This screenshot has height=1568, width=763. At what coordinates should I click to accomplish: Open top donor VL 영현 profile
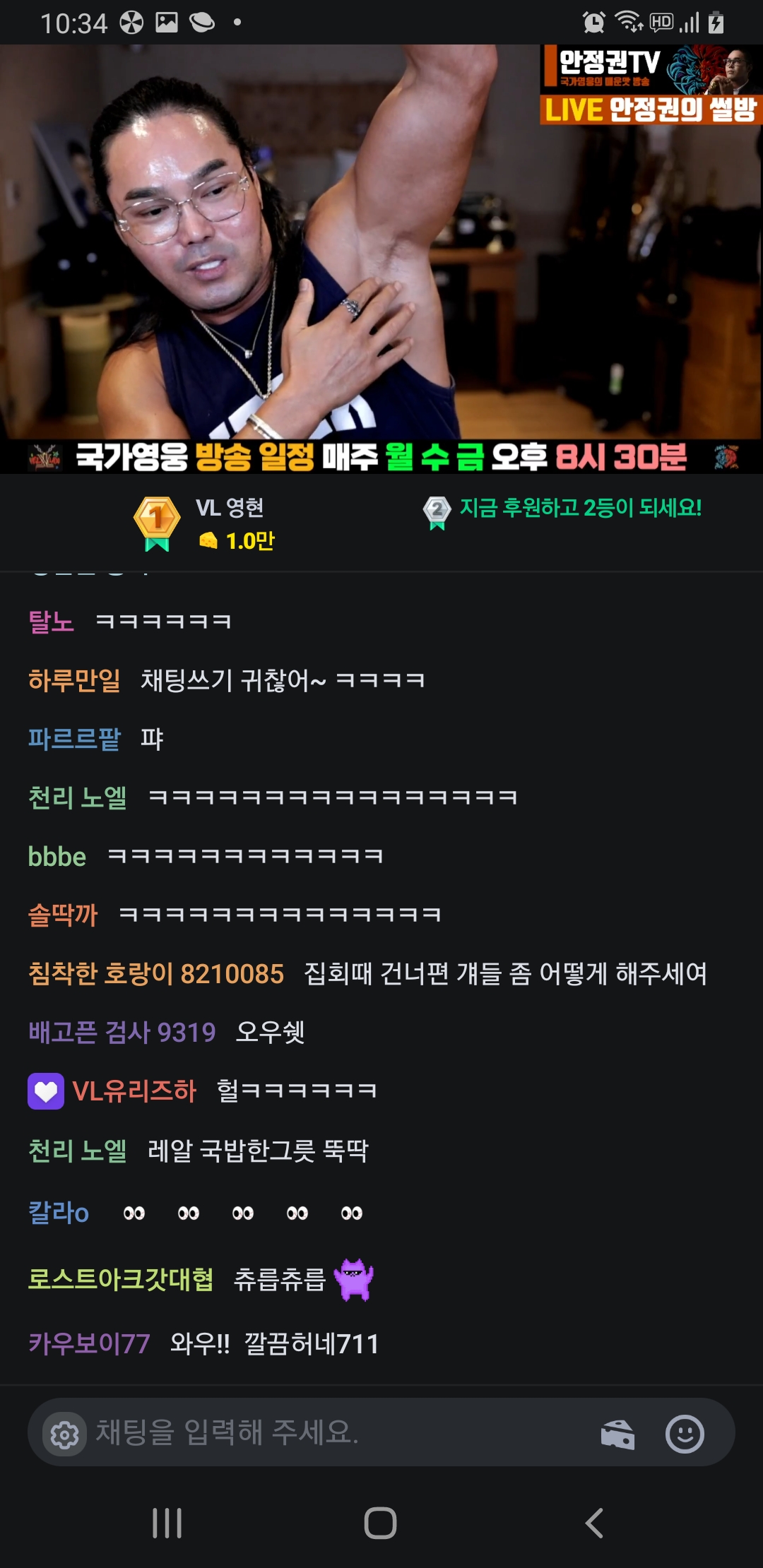tap(230, 507)
